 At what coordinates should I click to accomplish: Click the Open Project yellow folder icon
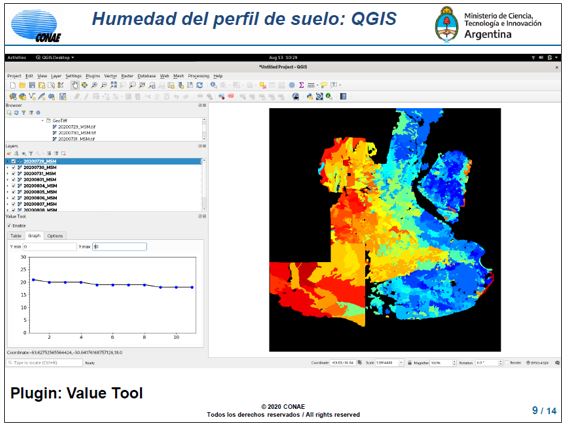click(23, 85)
